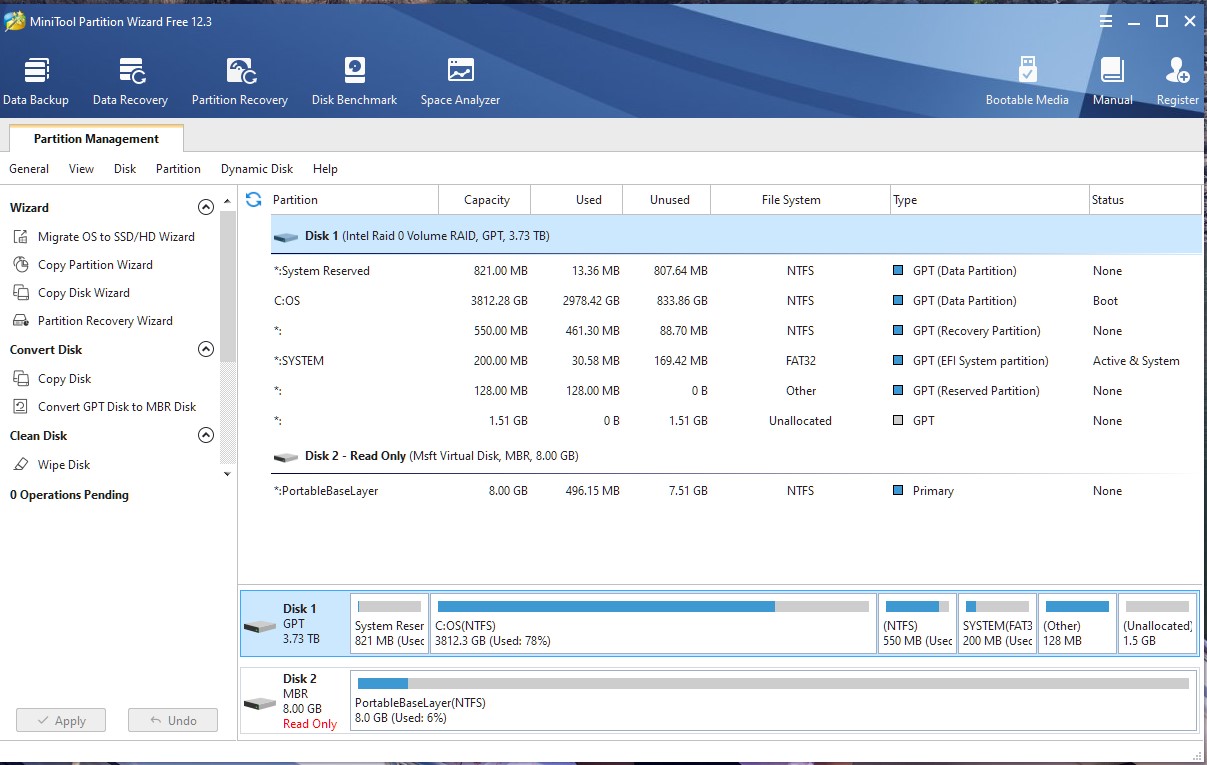Image resolution: width=1207 pixels, height=765 pixels.
Task: Select the Disk 2 - Read Only header row
Action: click(736, 456)
